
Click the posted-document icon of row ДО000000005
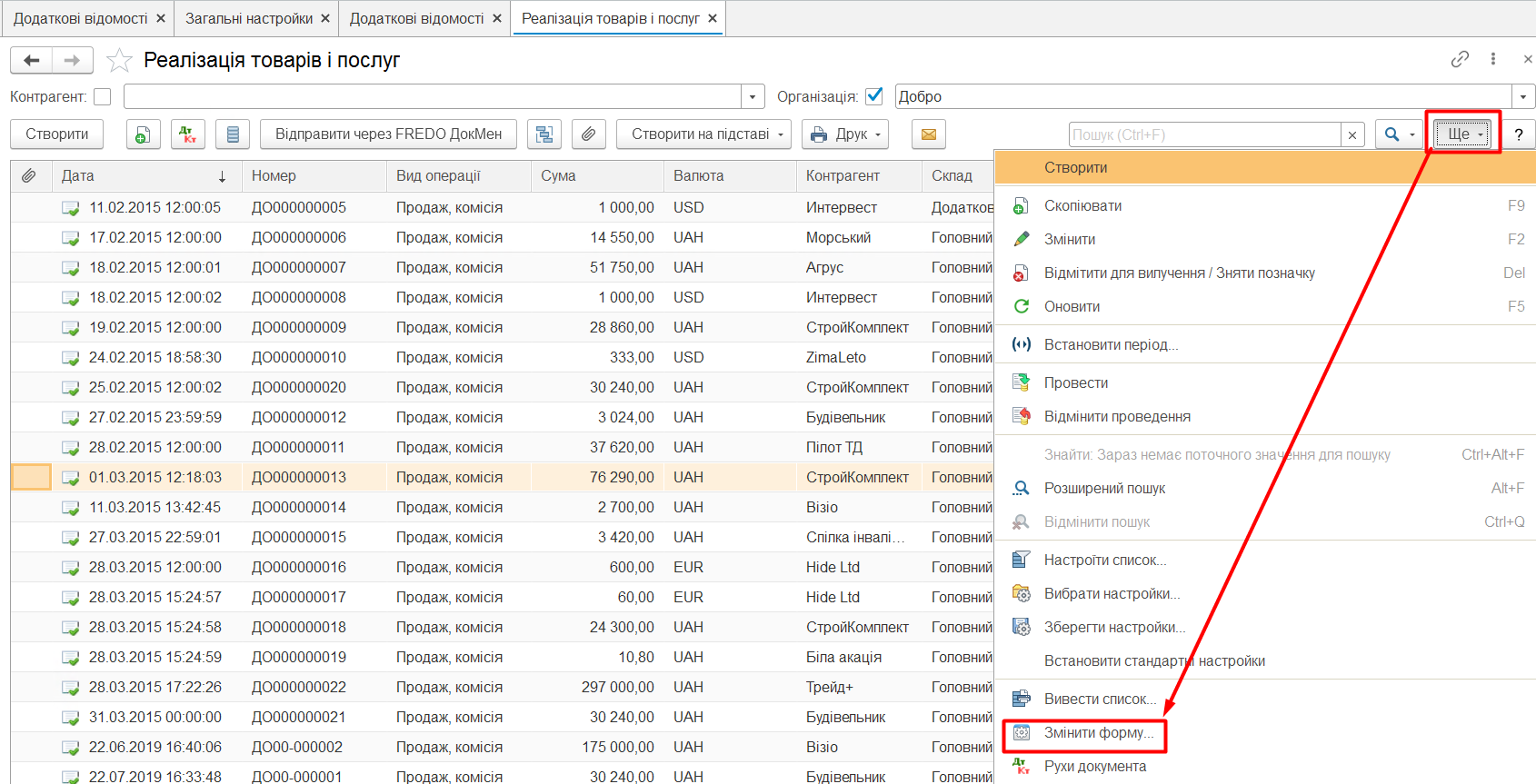(70, 208)
